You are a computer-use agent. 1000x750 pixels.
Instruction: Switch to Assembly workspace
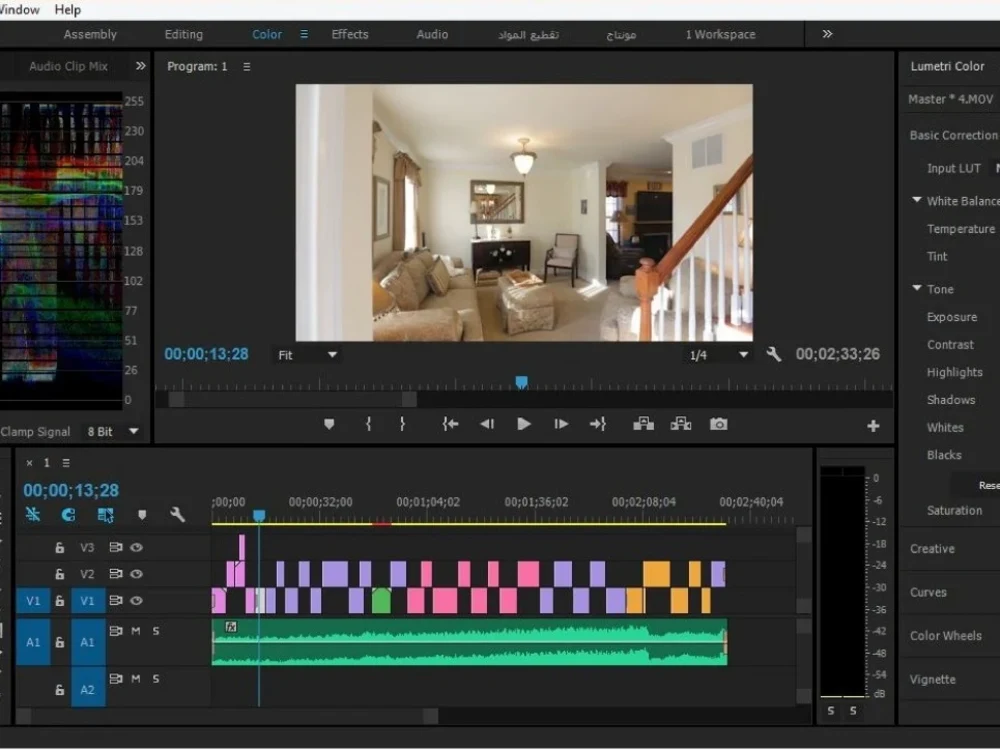tap(90, 34)
